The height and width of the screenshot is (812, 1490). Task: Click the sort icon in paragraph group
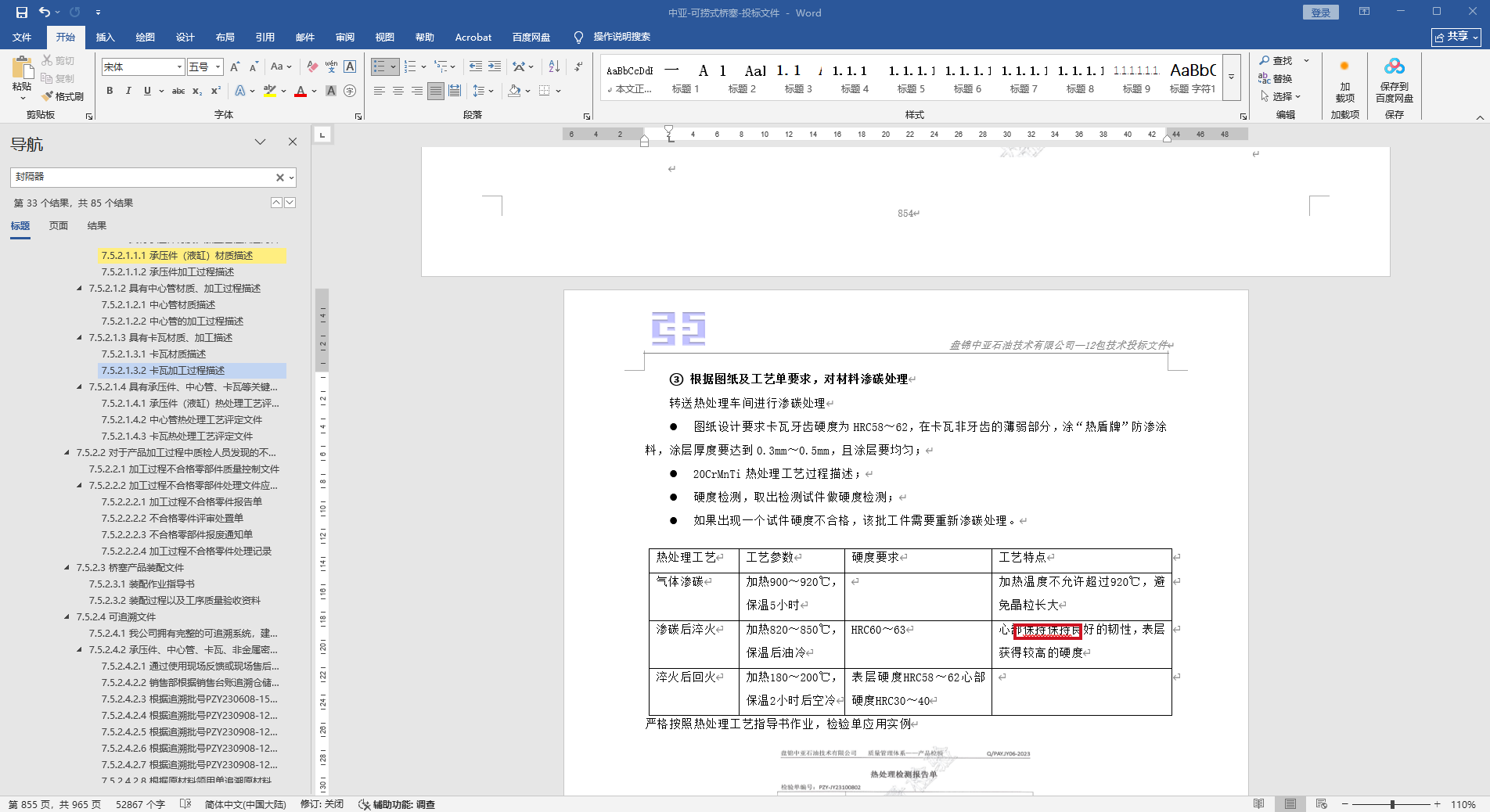(x=554, y=67)
